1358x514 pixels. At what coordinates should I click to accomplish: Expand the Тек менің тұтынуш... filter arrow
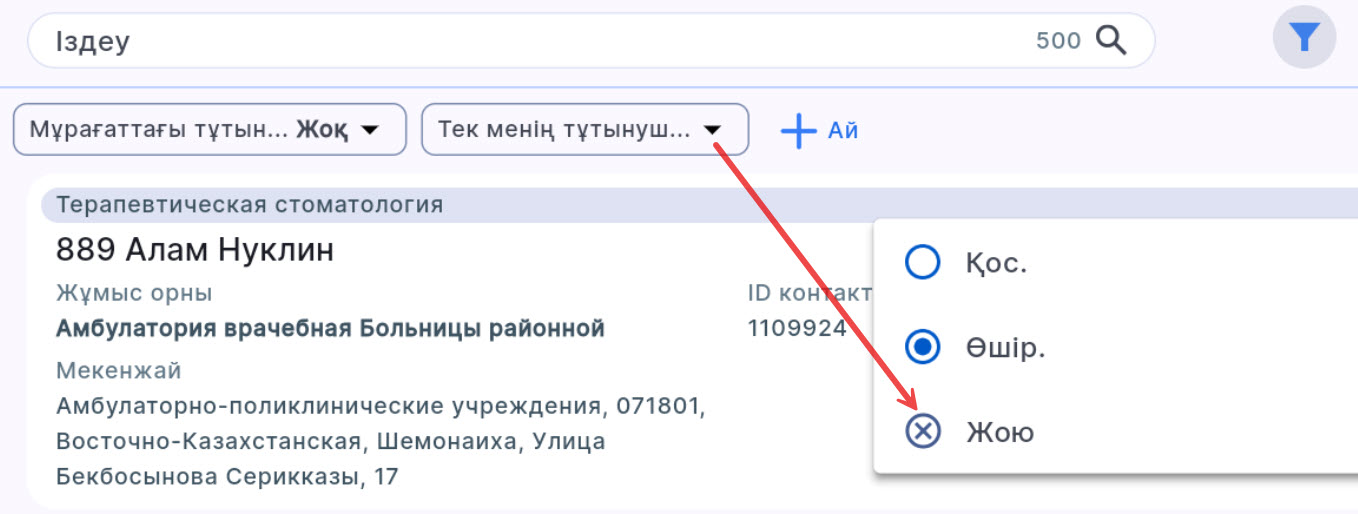point(713,130)
